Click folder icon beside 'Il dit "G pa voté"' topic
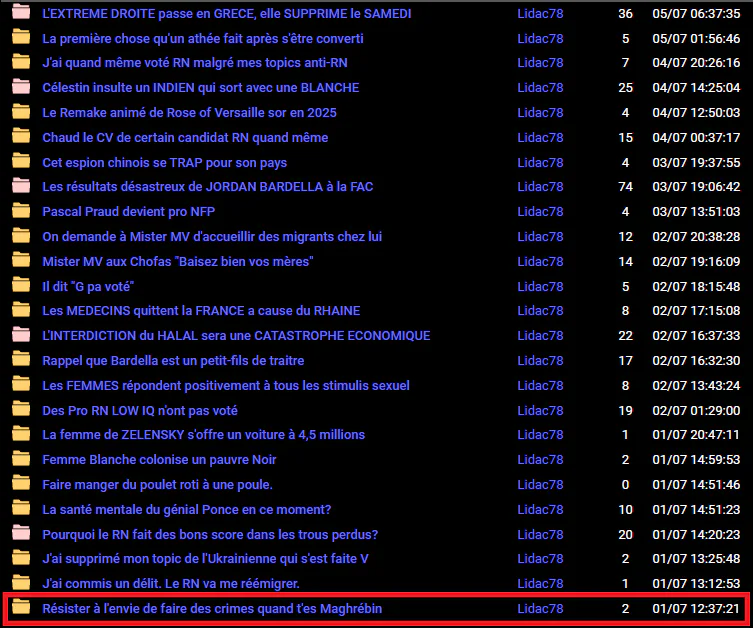 [x=21, y=285]
